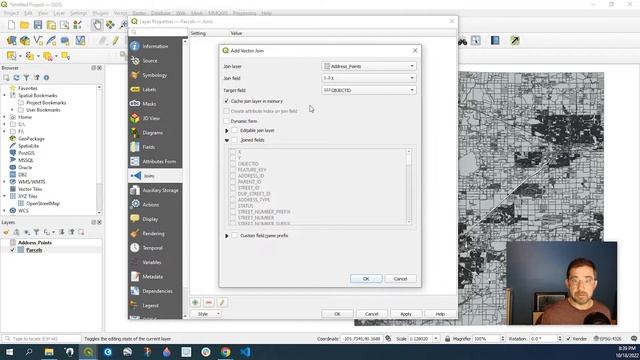Click the Browser panel filter icon
Screen dimensions: 640x360
click(x=27, y=78)
